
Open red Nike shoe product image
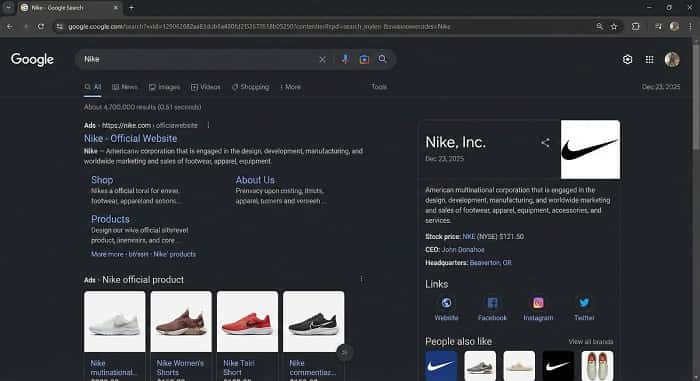(247, 322)
